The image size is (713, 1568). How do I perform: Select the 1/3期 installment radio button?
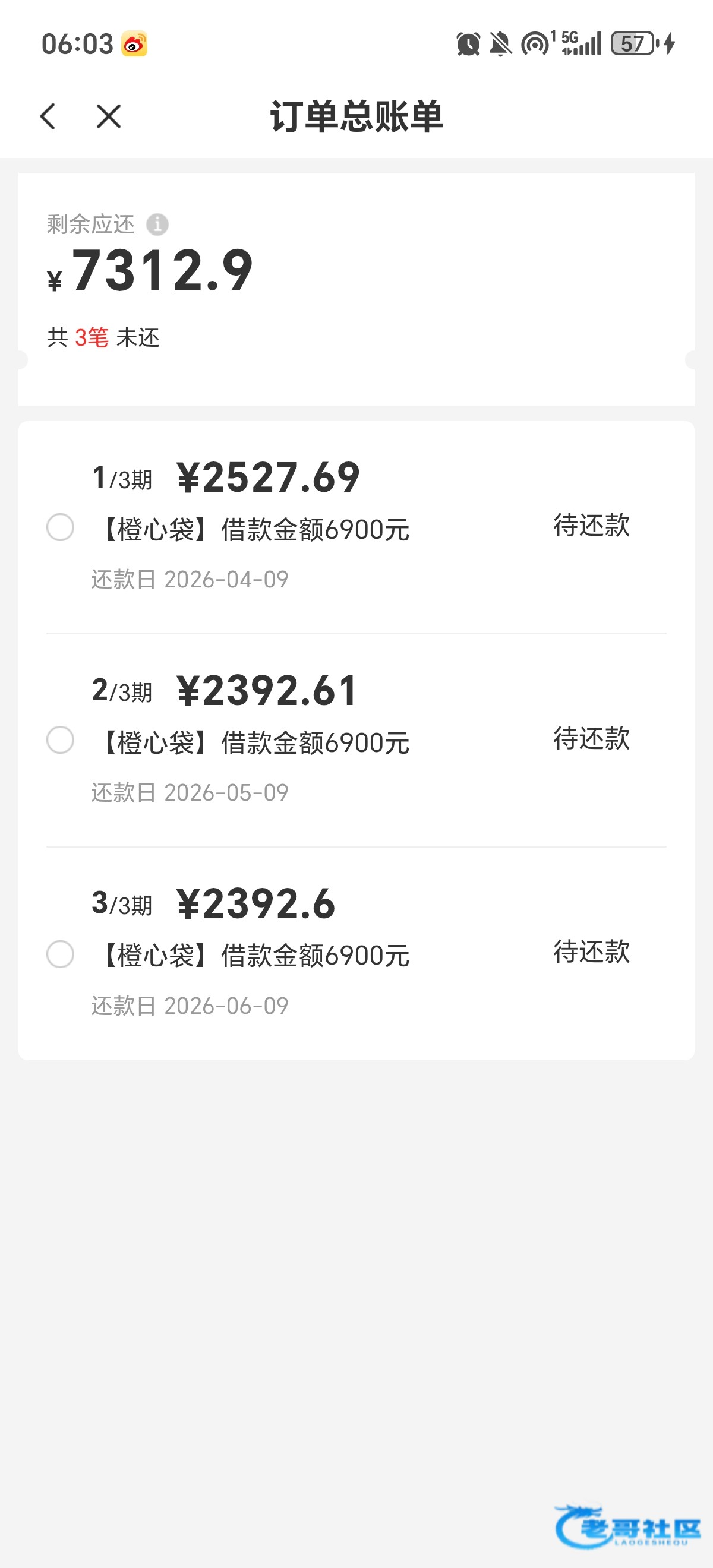click(x=60, y=527)
